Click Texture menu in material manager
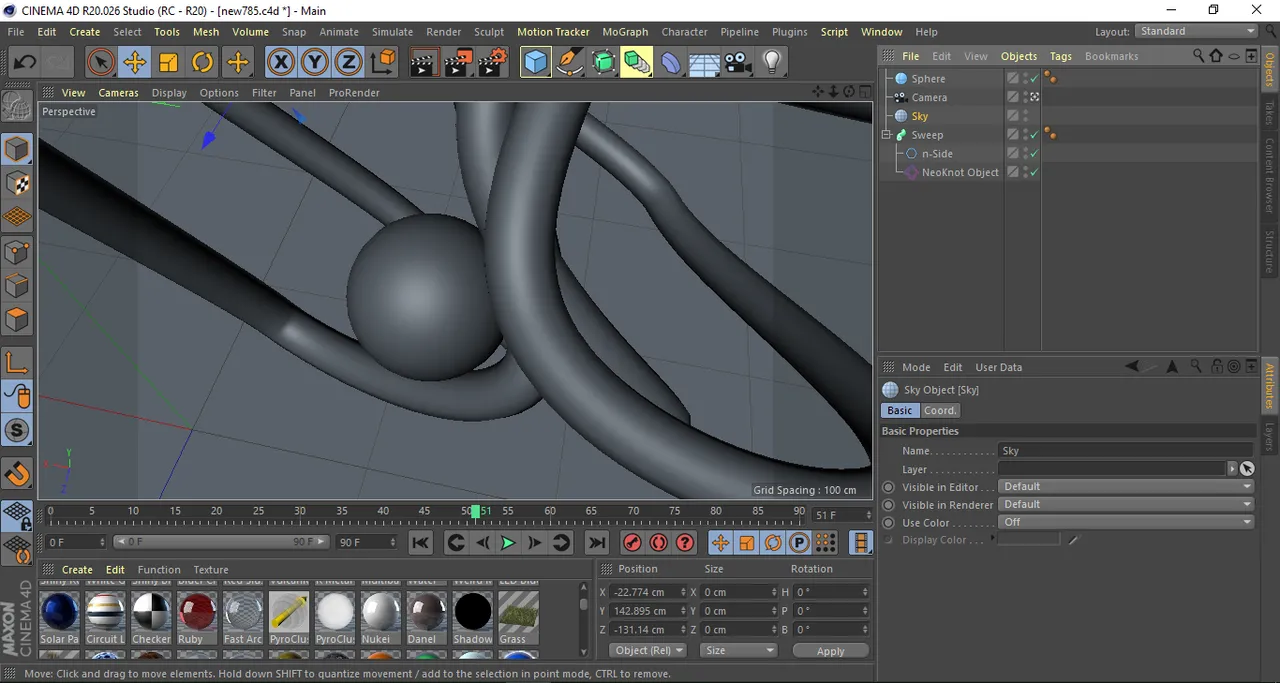Image resolution: width=1280 pixels, height=683 pixels. [210, 570]
